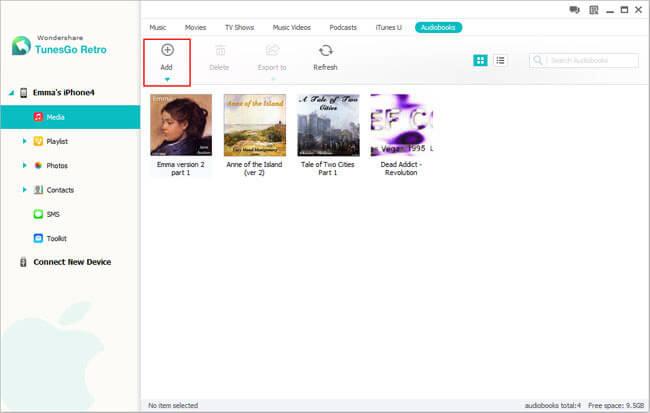Viewport: 650px width, 413px height.
Task: Click the Delete button label
Action: [219, 67]
